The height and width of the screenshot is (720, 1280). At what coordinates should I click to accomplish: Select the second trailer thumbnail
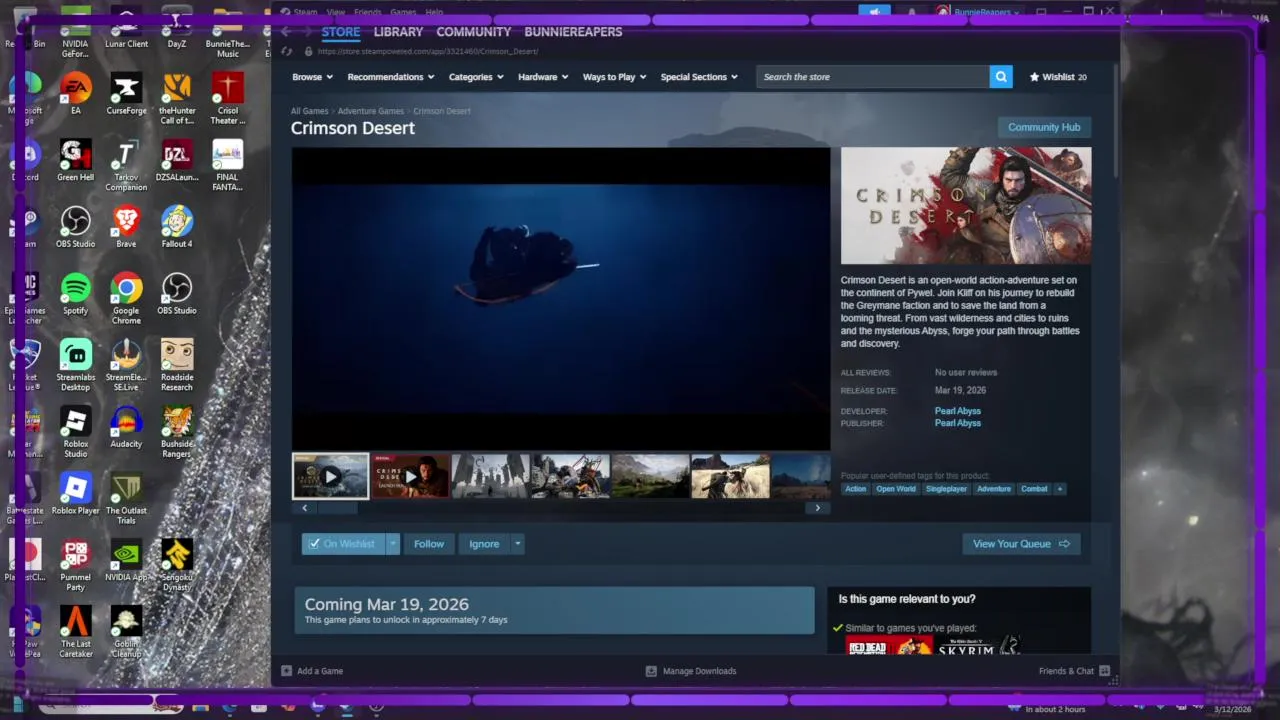[410, 476]
